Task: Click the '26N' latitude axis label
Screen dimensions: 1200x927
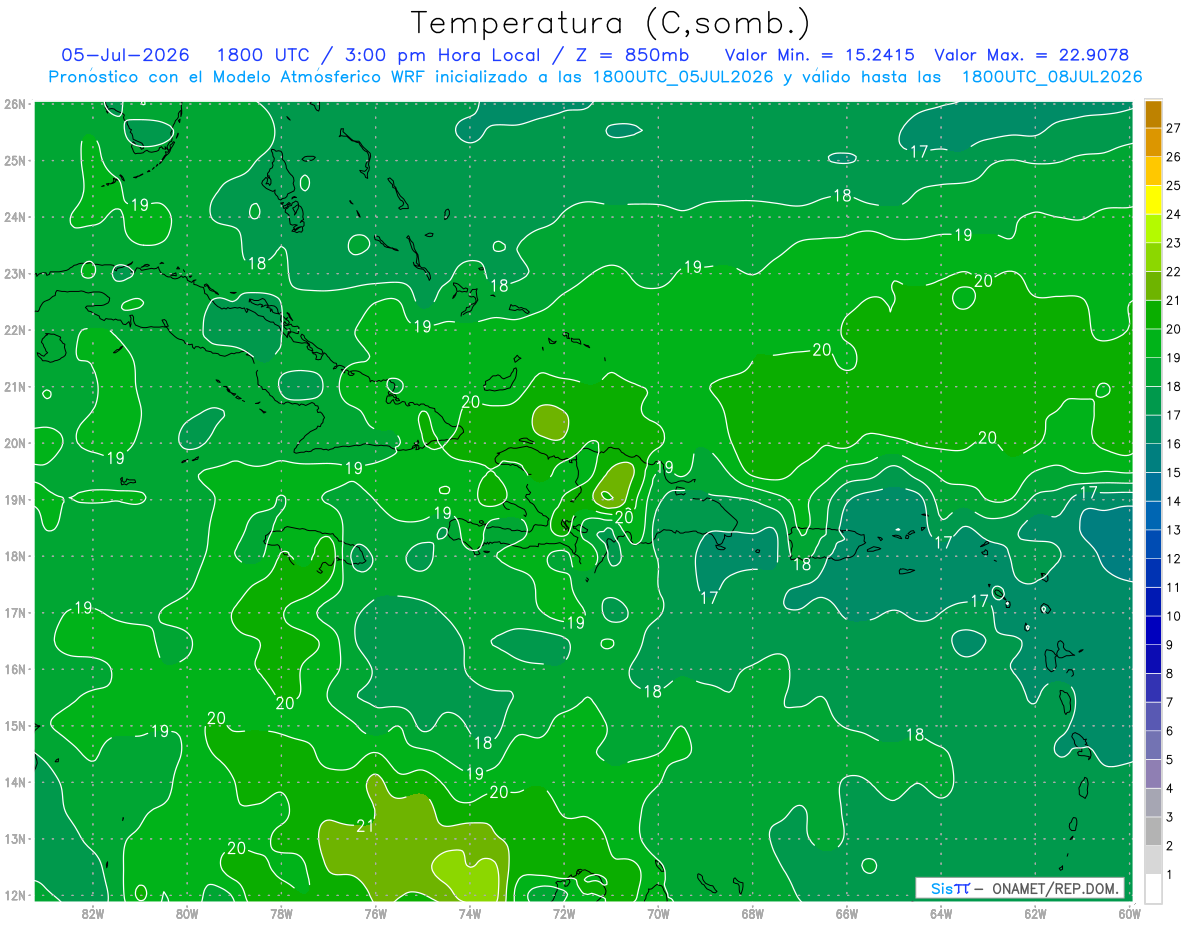Action: point(14,104)
